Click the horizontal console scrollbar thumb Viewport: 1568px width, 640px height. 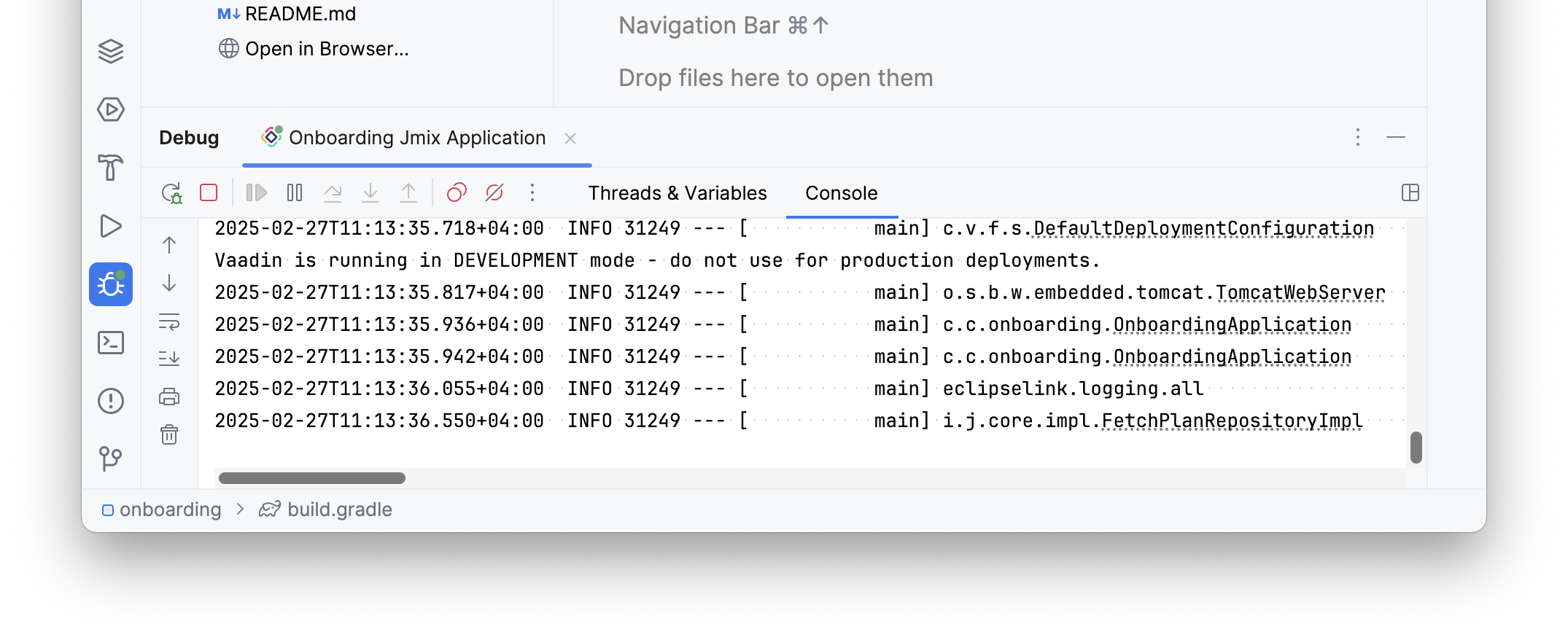pos(312,478)
